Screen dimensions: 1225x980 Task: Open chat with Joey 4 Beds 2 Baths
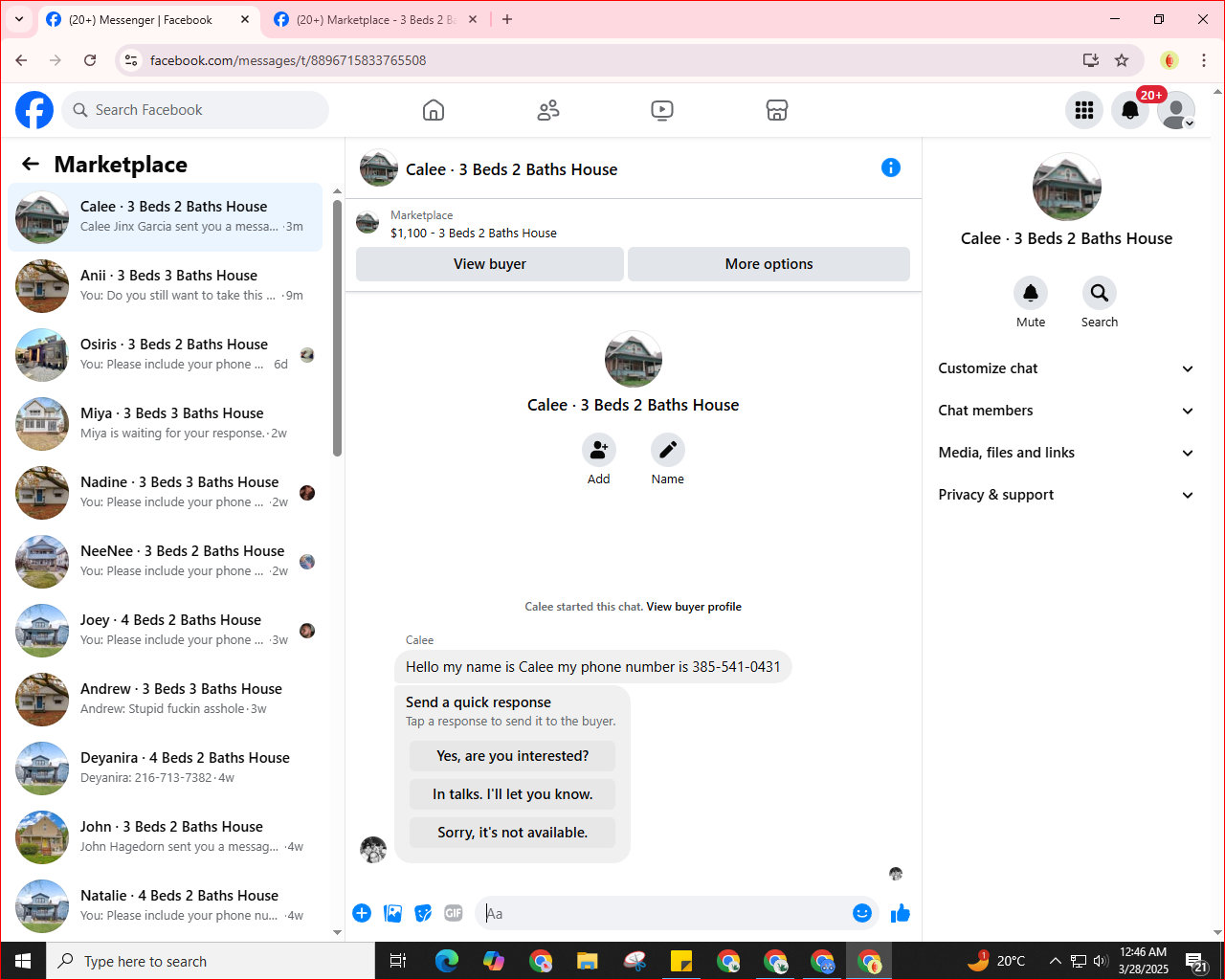click(165, 631)
